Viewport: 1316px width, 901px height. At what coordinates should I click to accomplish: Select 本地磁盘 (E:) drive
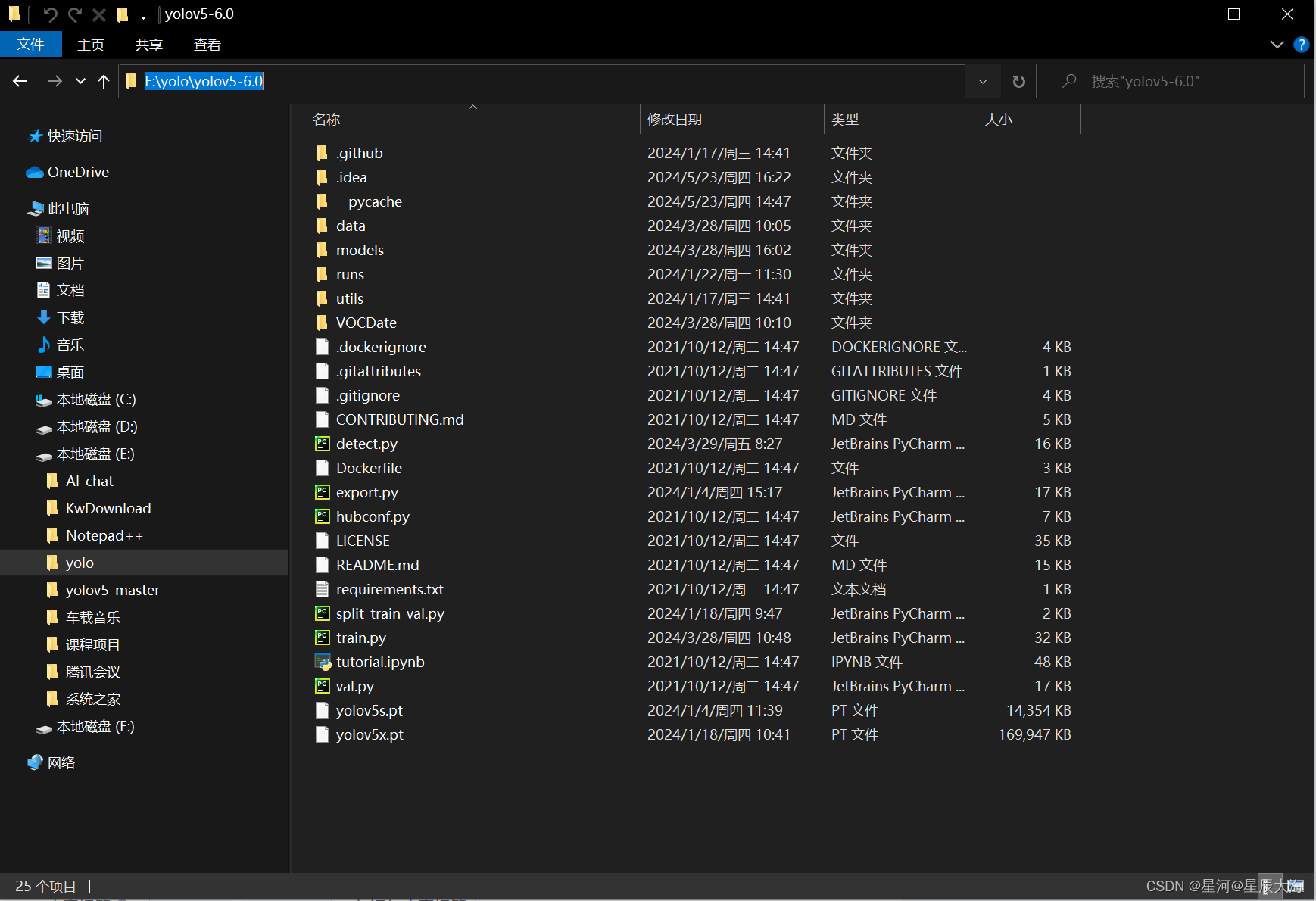95,454
